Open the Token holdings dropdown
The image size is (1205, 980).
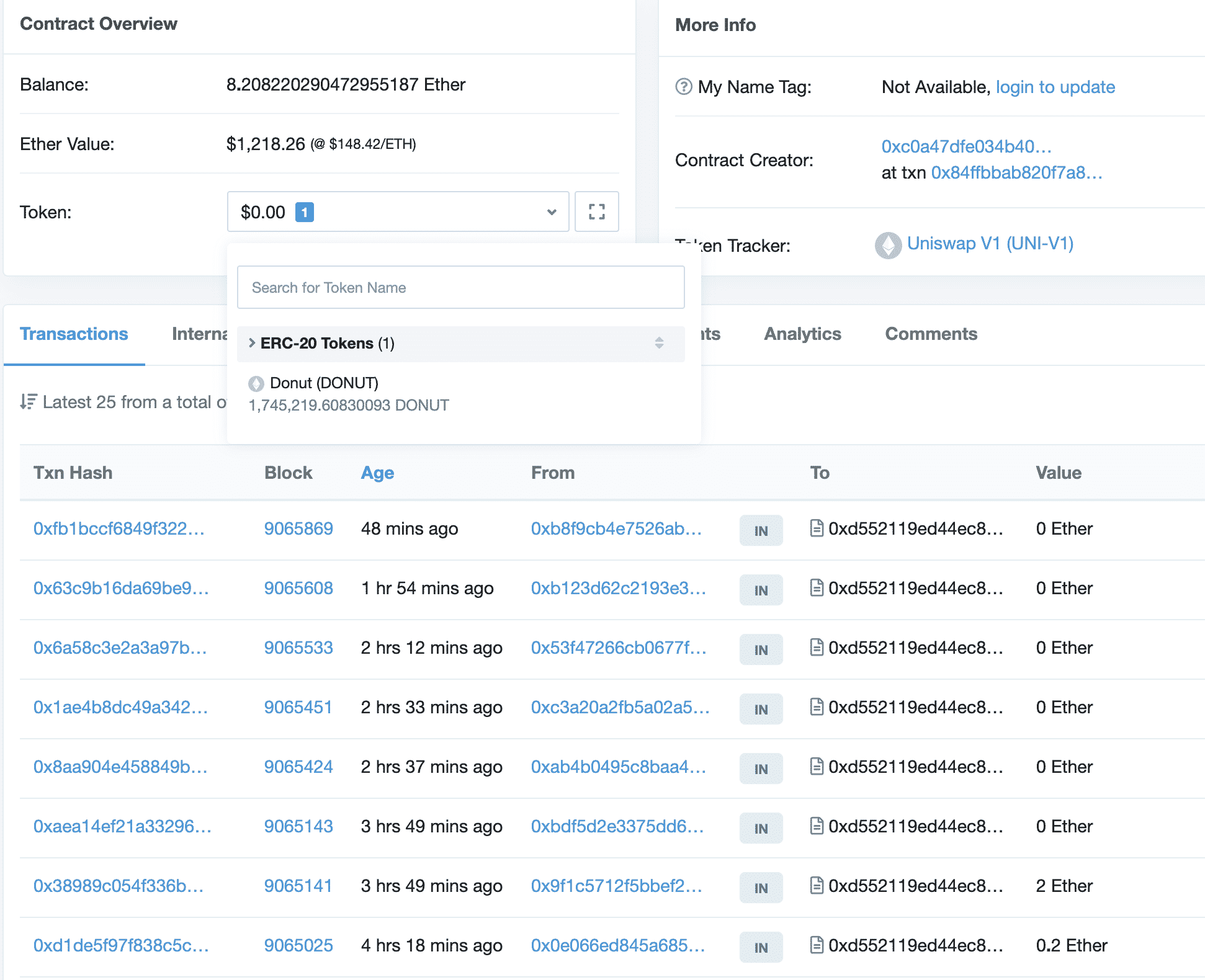[398, 212]
